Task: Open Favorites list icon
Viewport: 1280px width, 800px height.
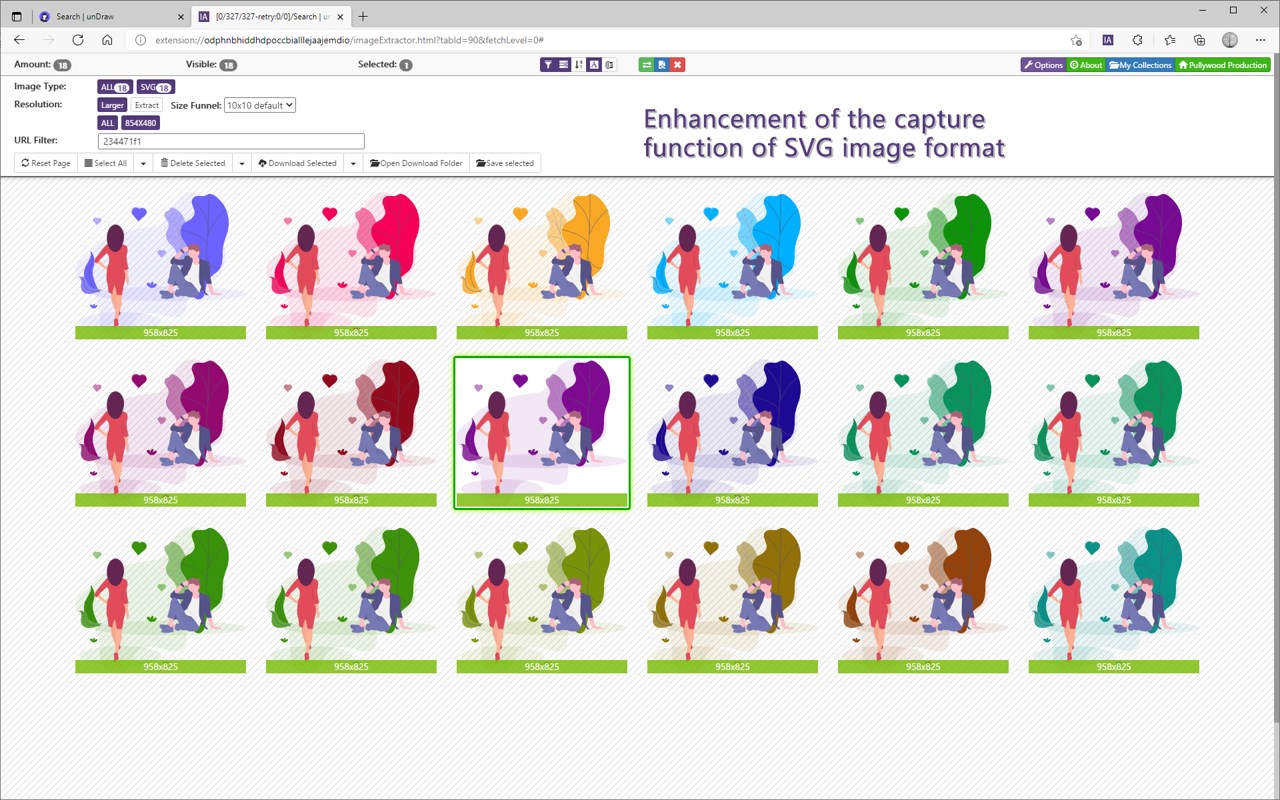Action: (1169, 40)
